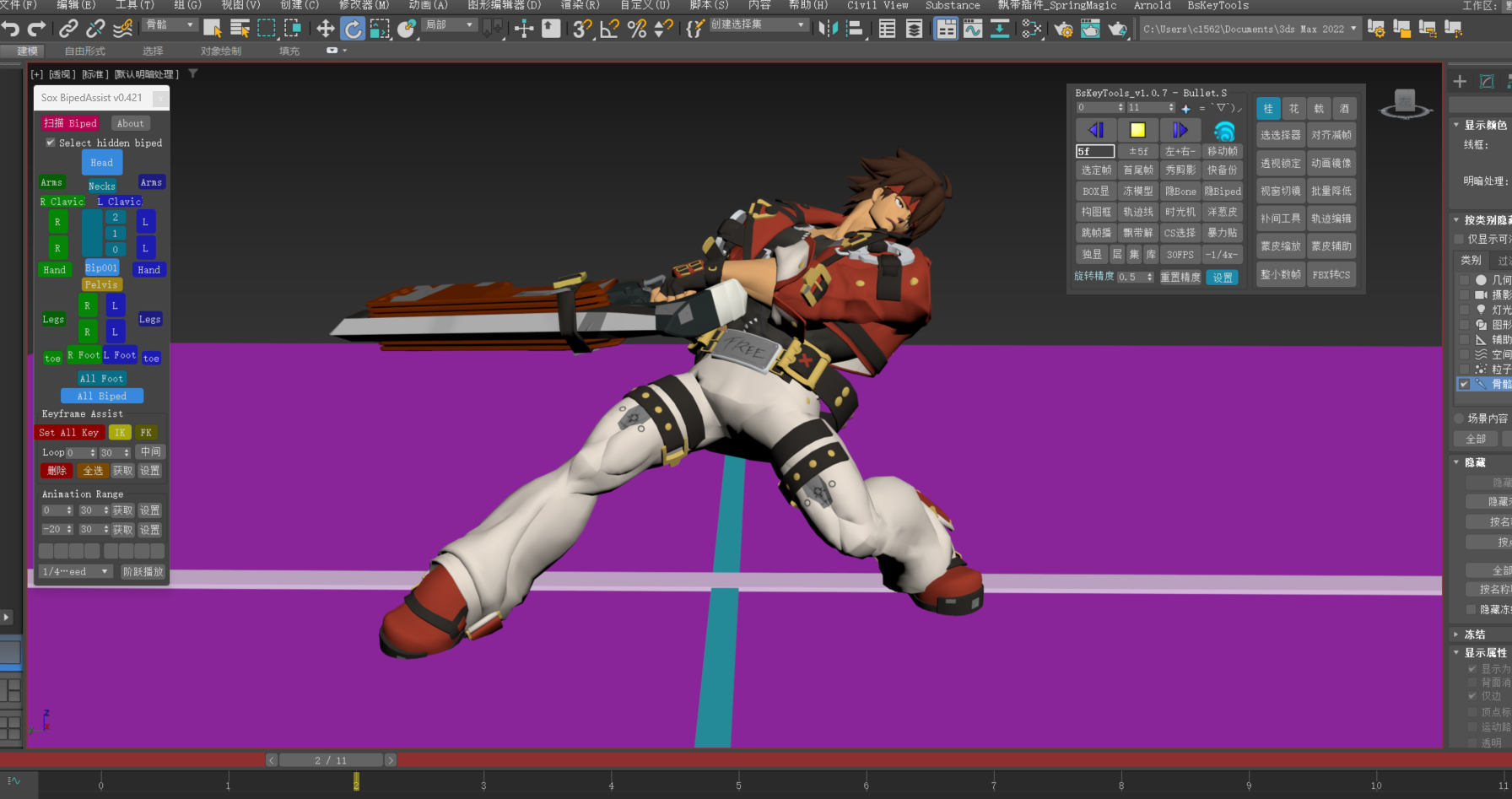Toggle the 花 mode button in BsKeyTools
The height and width of the screenshot is (799, 1512).
click(x=1293, y=108)
